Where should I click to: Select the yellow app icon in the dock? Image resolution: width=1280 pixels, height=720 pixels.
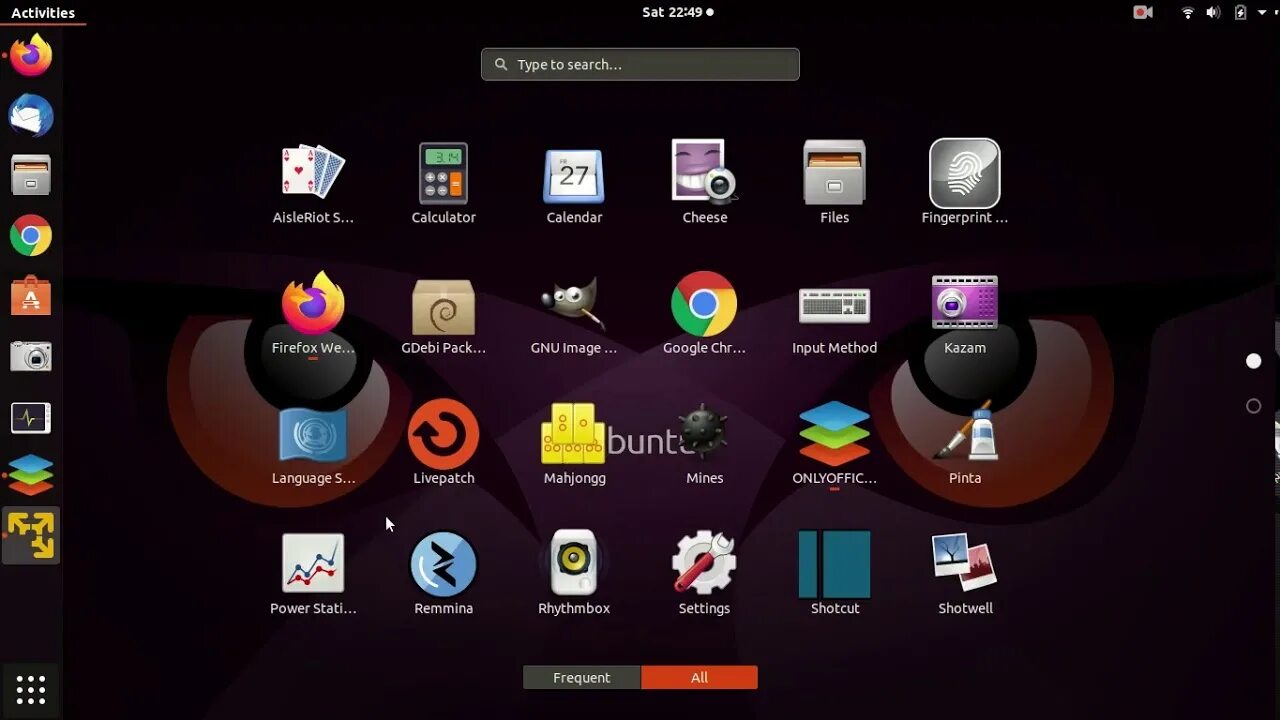31,535
